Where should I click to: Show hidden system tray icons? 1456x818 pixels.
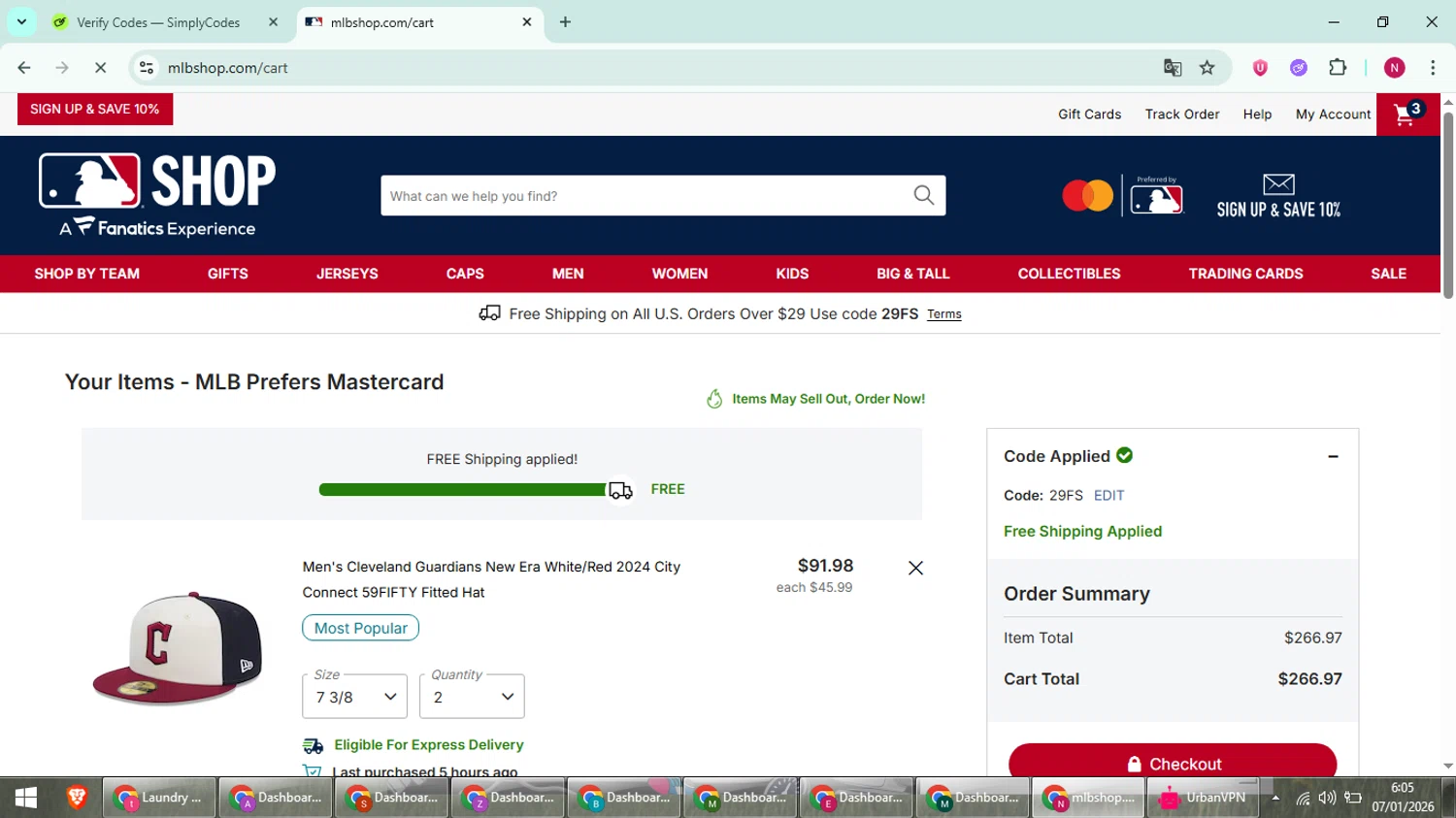click(1275, 798)
